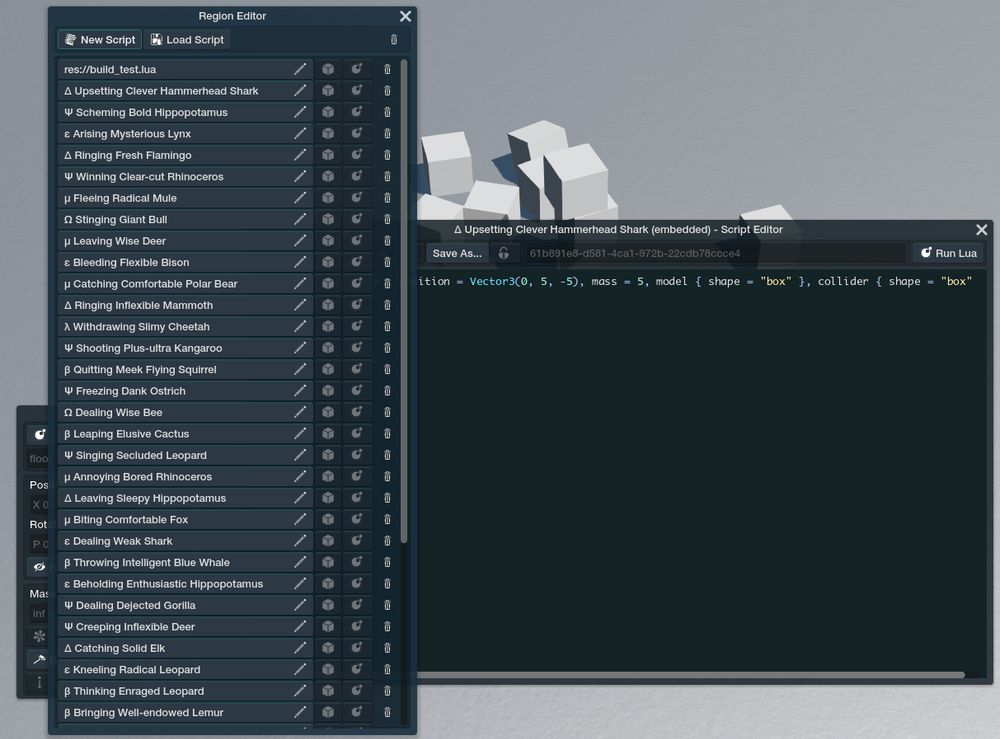Toggle the lock icon next to Save As

(504, 253)
